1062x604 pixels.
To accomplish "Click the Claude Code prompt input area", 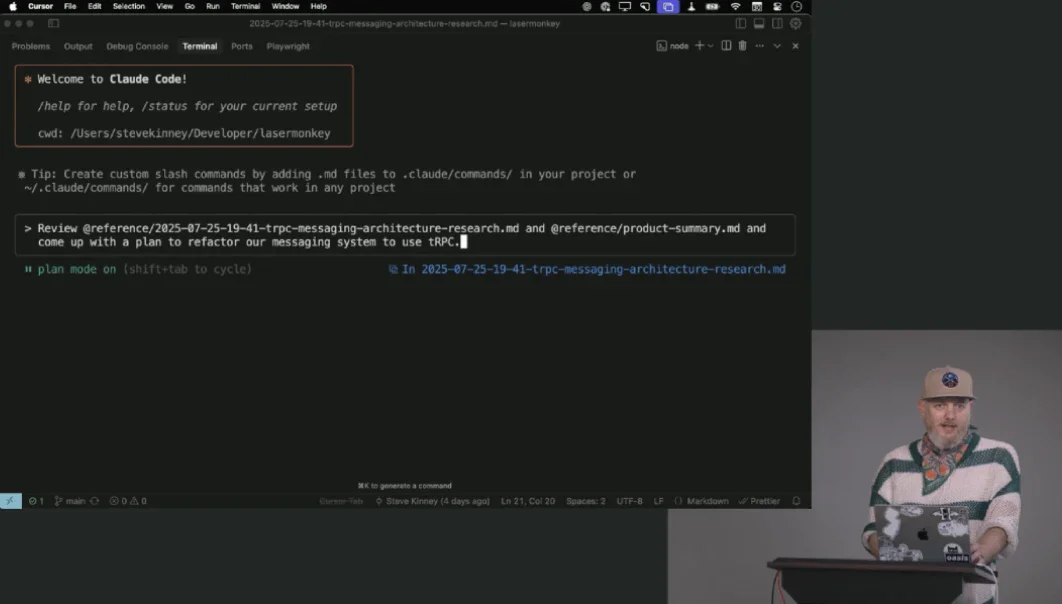I will [x=400, y=235].
